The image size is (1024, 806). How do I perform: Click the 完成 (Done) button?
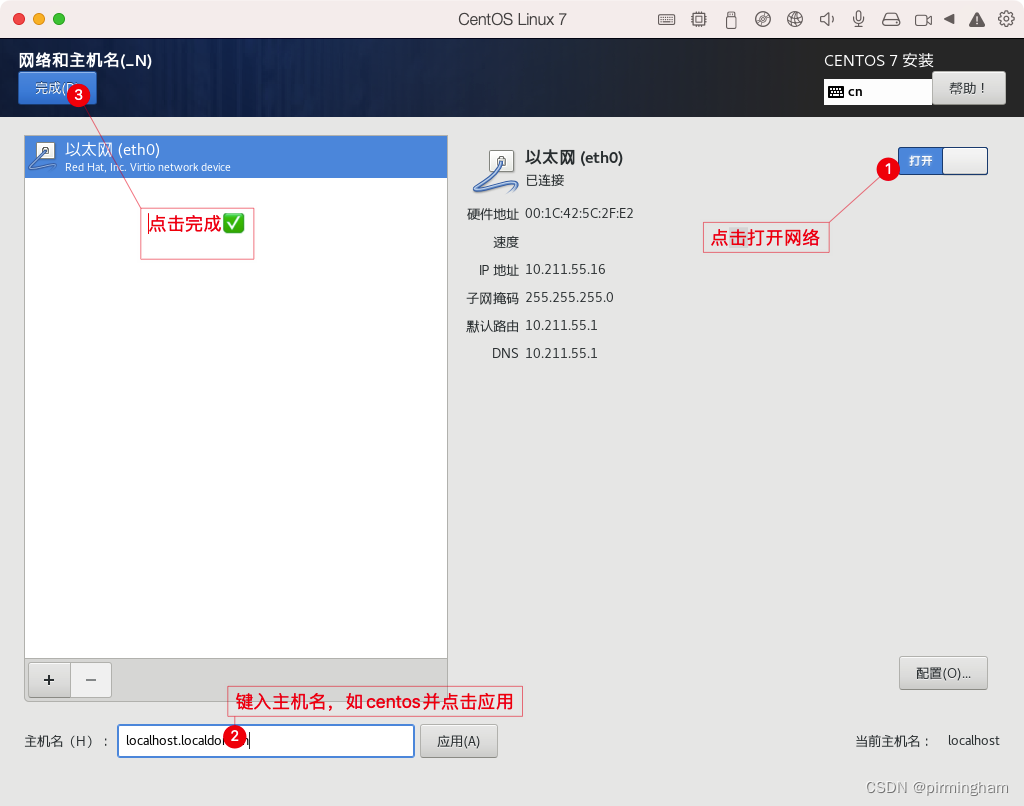[57, 88]
